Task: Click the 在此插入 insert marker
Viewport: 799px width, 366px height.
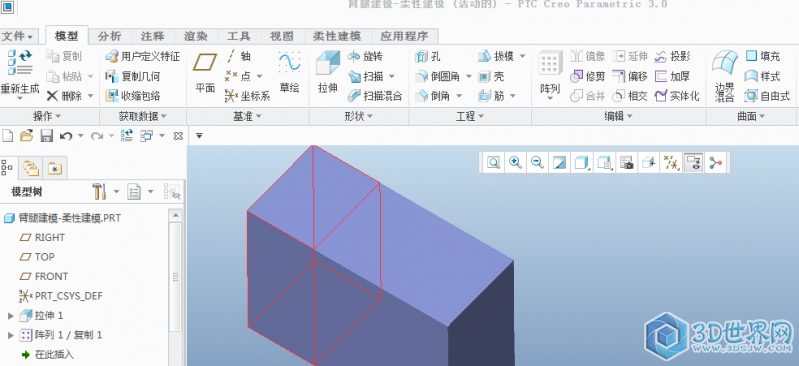Action: (47, 355)
